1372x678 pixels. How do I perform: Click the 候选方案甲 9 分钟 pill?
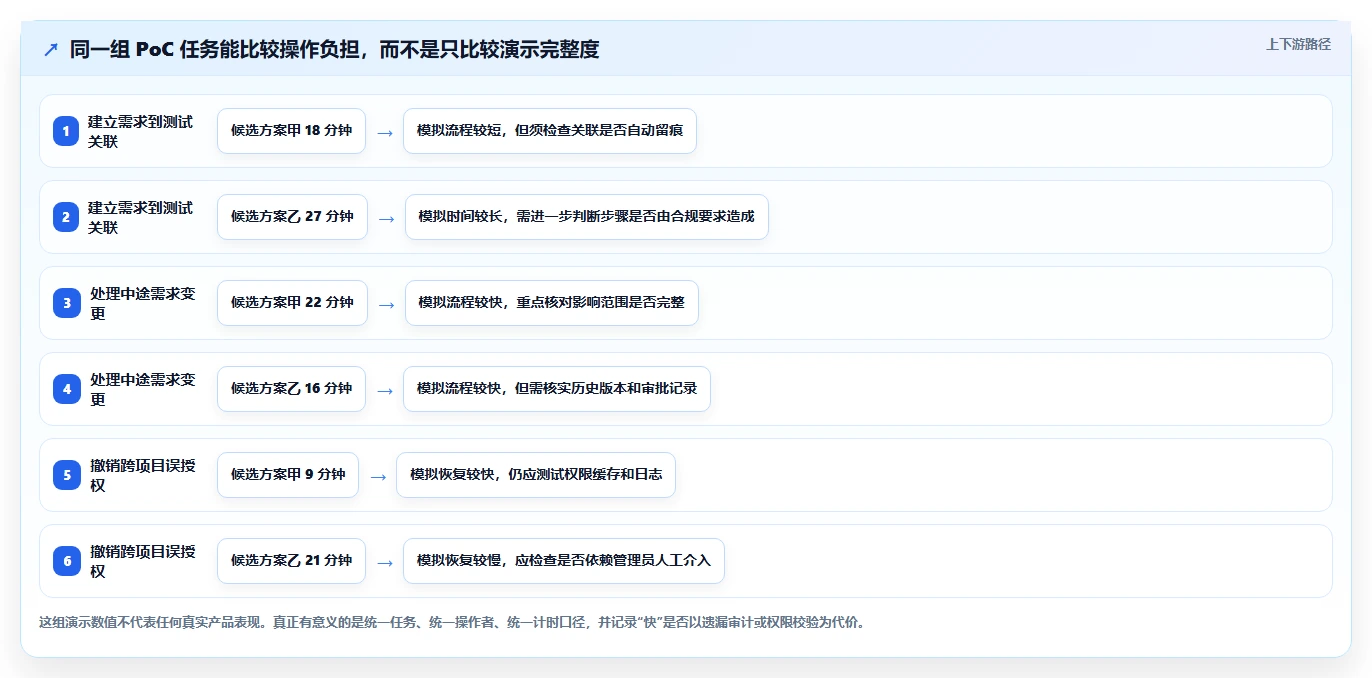(x=288, y=475)
